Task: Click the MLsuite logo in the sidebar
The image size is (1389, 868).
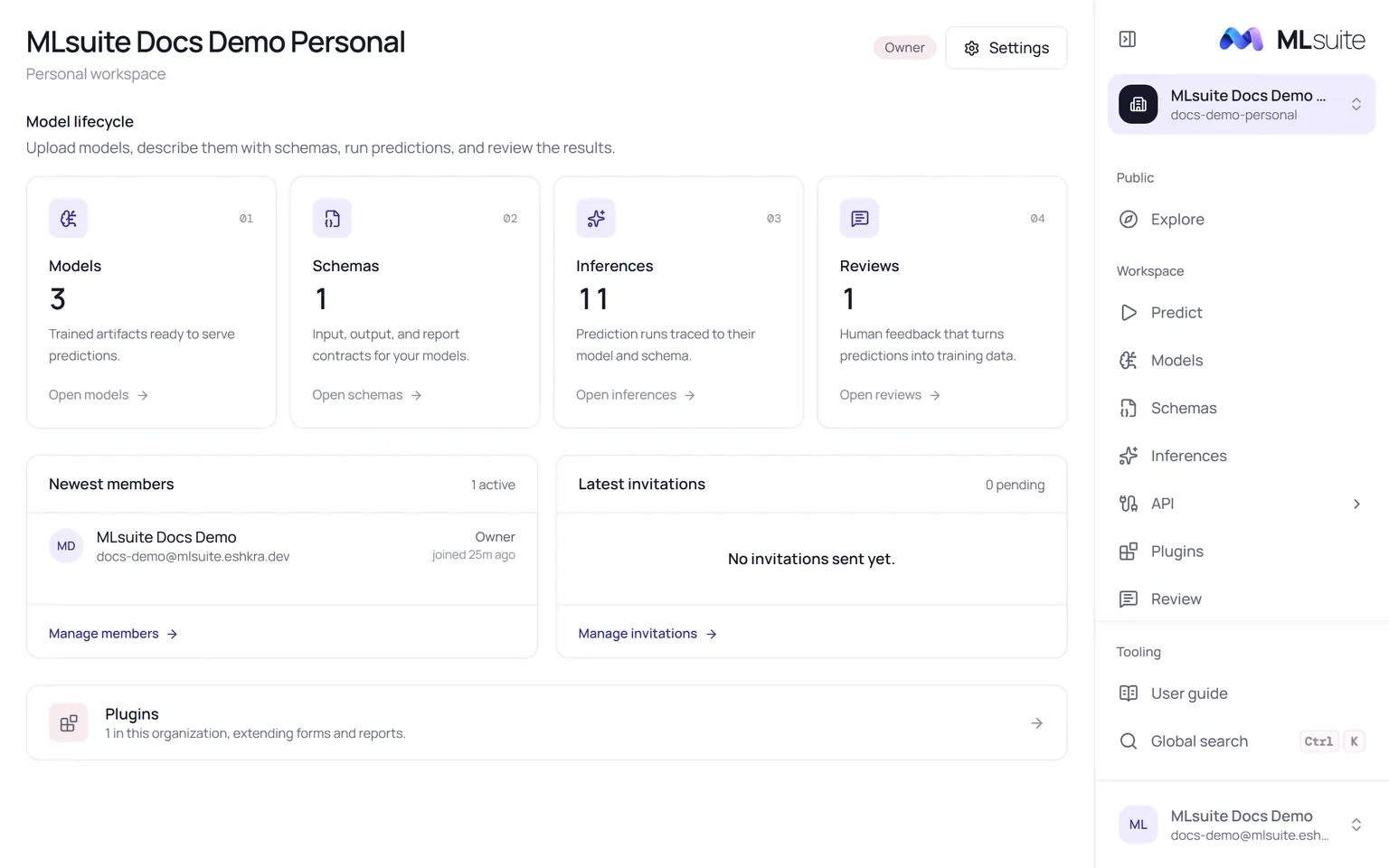Action: pos(1292,39)
